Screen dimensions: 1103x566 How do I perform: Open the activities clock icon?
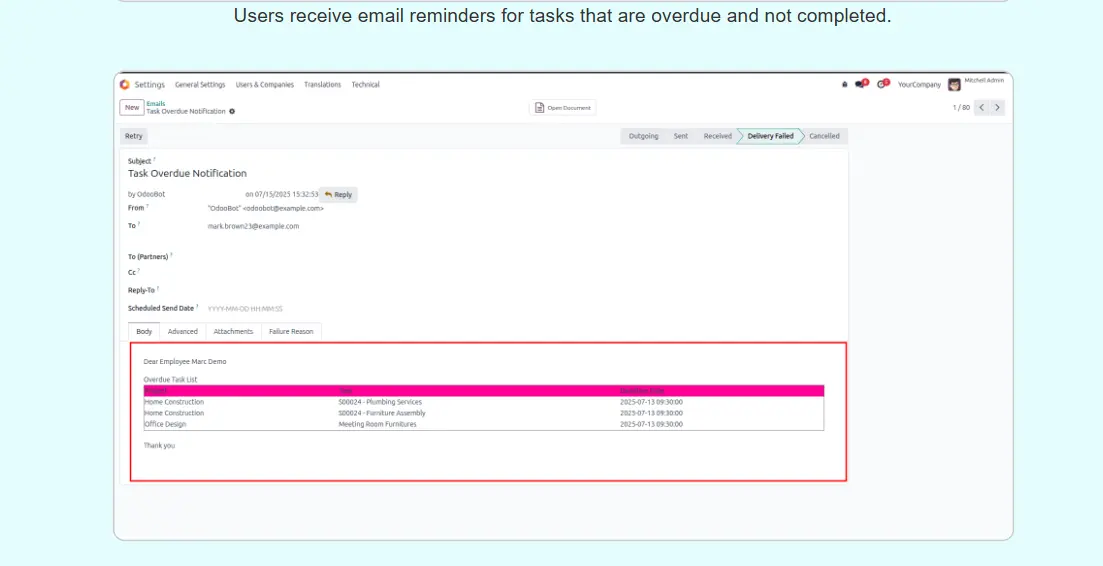882,85
